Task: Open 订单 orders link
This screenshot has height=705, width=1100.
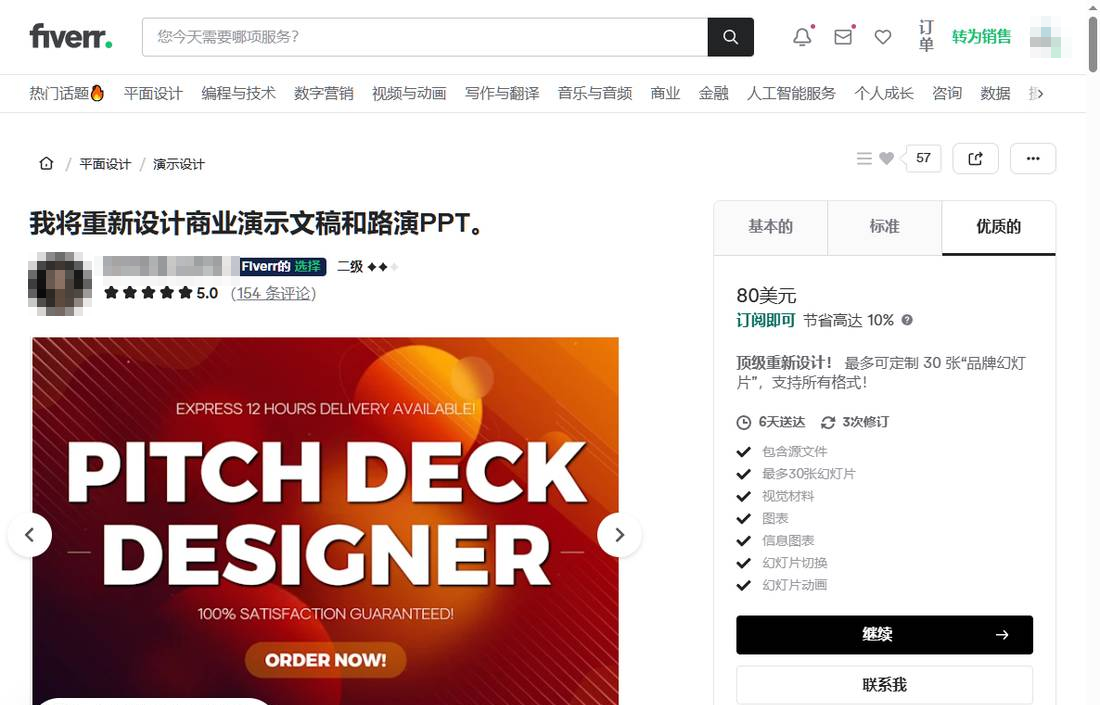Action: (x=926, y=36)
